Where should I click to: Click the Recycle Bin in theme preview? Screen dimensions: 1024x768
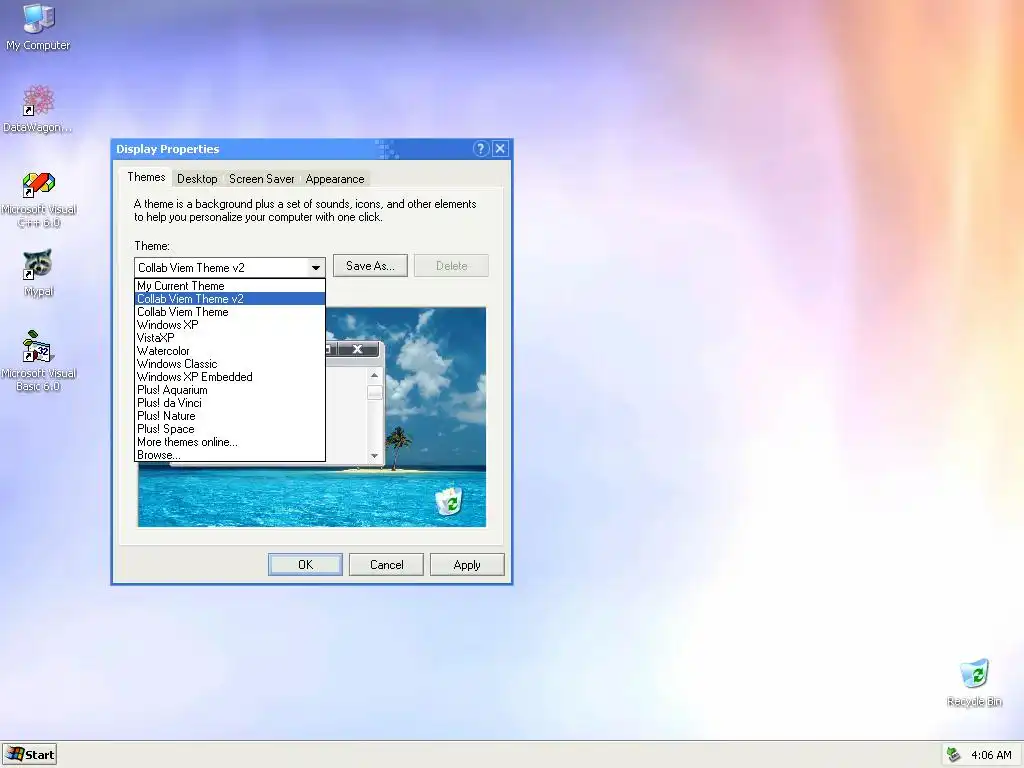449,502
